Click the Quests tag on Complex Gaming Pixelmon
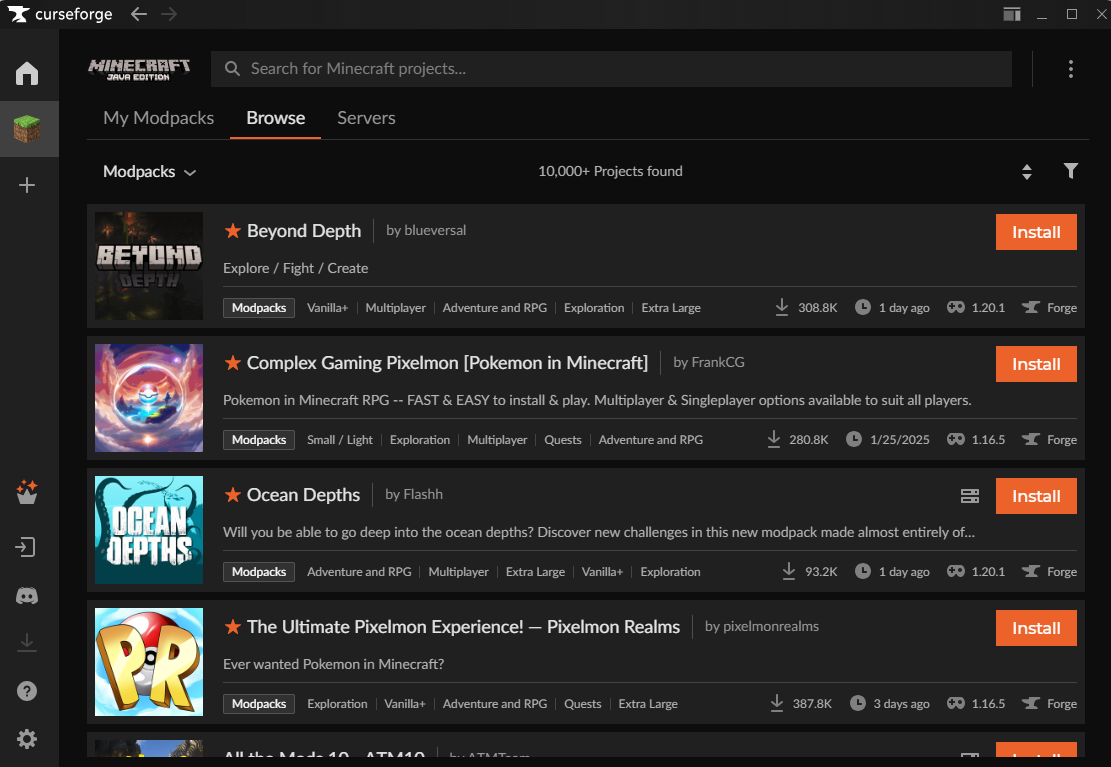 (563, 440)
